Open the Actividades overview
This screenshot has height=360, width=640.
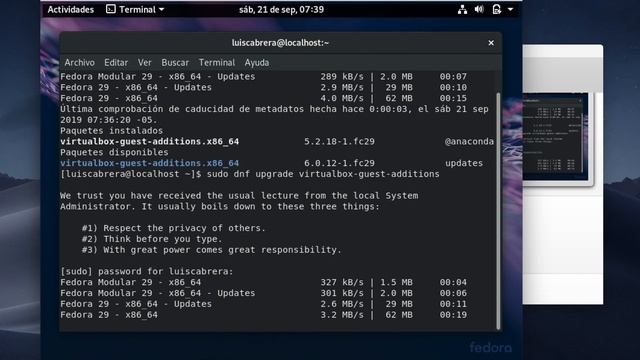coord(71,9)
